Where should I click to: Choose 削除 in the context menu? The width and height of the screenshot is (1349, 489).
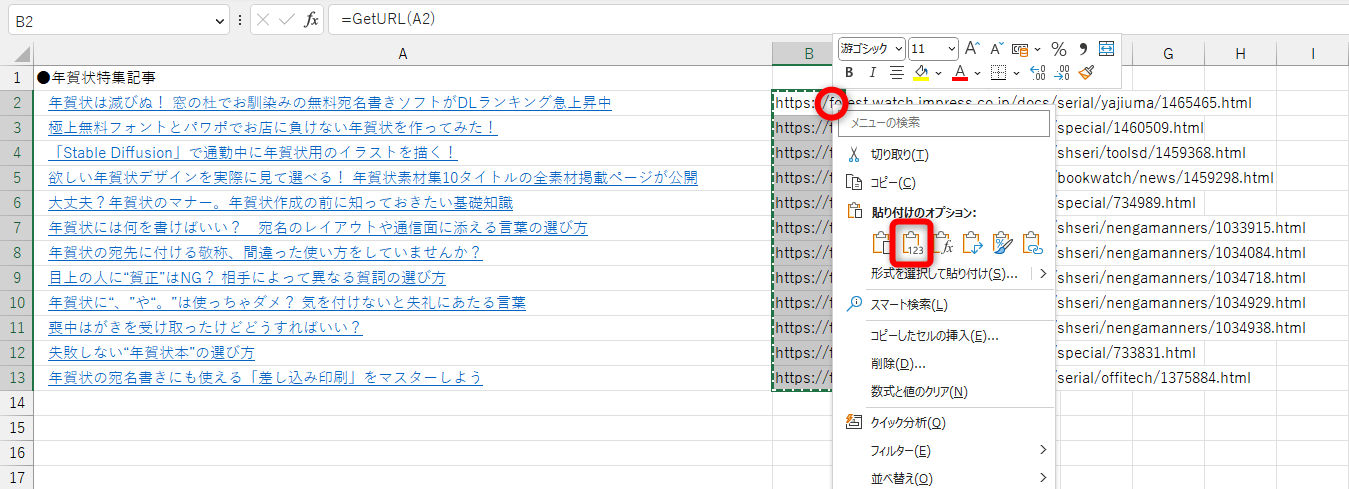tap(897, 363)
